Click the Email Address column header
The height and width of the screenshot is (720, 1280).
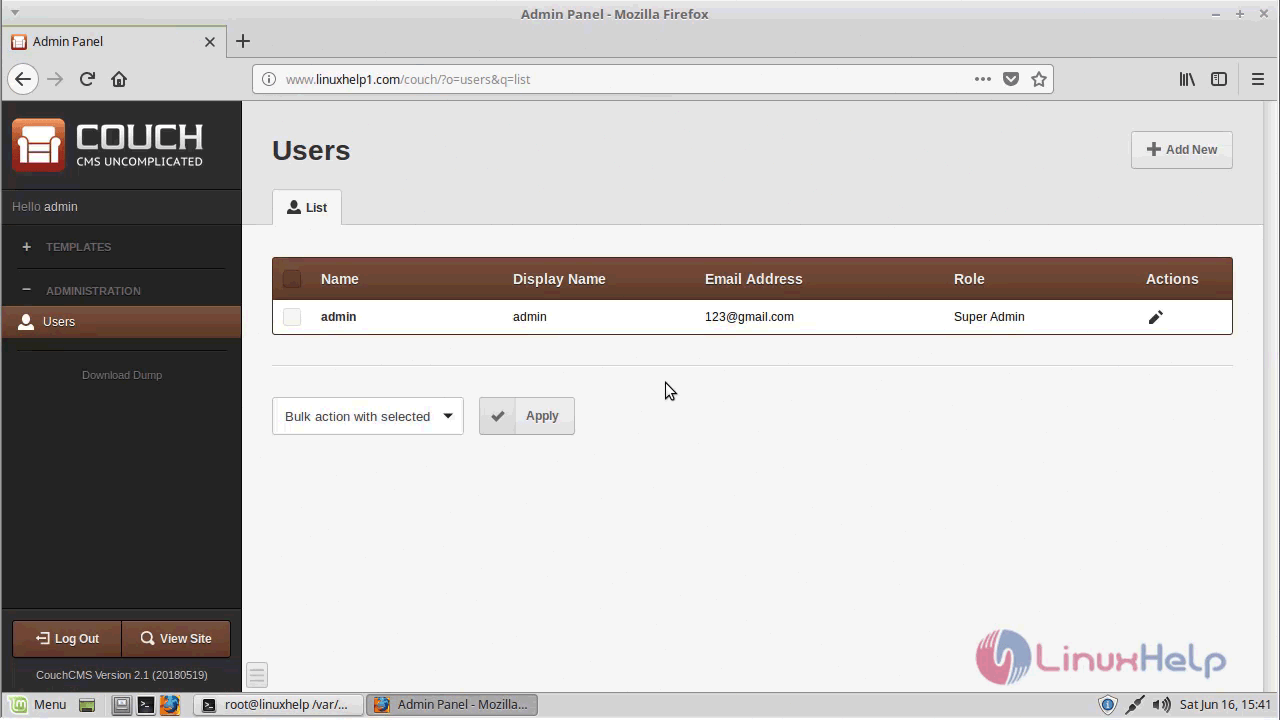(753, 279)
